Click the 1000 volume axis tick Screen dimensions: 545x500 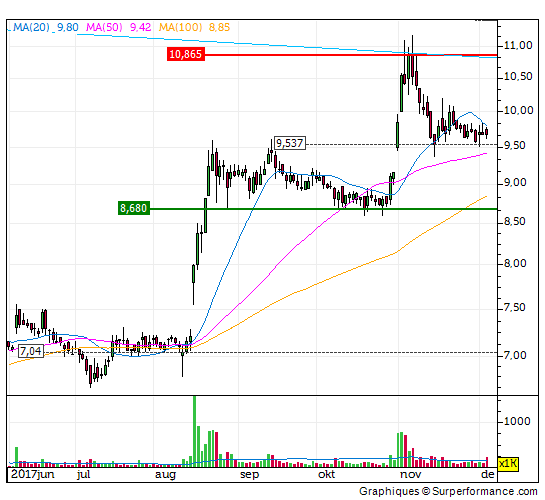(x=517, y=421)
